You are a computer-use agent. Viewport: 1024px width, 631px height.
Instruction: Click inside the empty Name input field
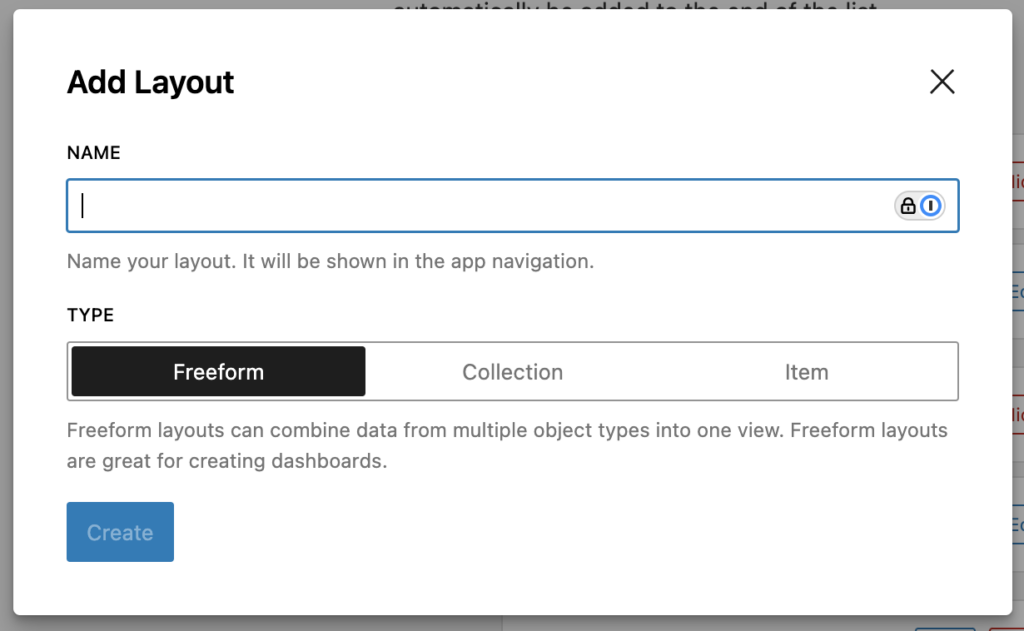tap(400, 205)
